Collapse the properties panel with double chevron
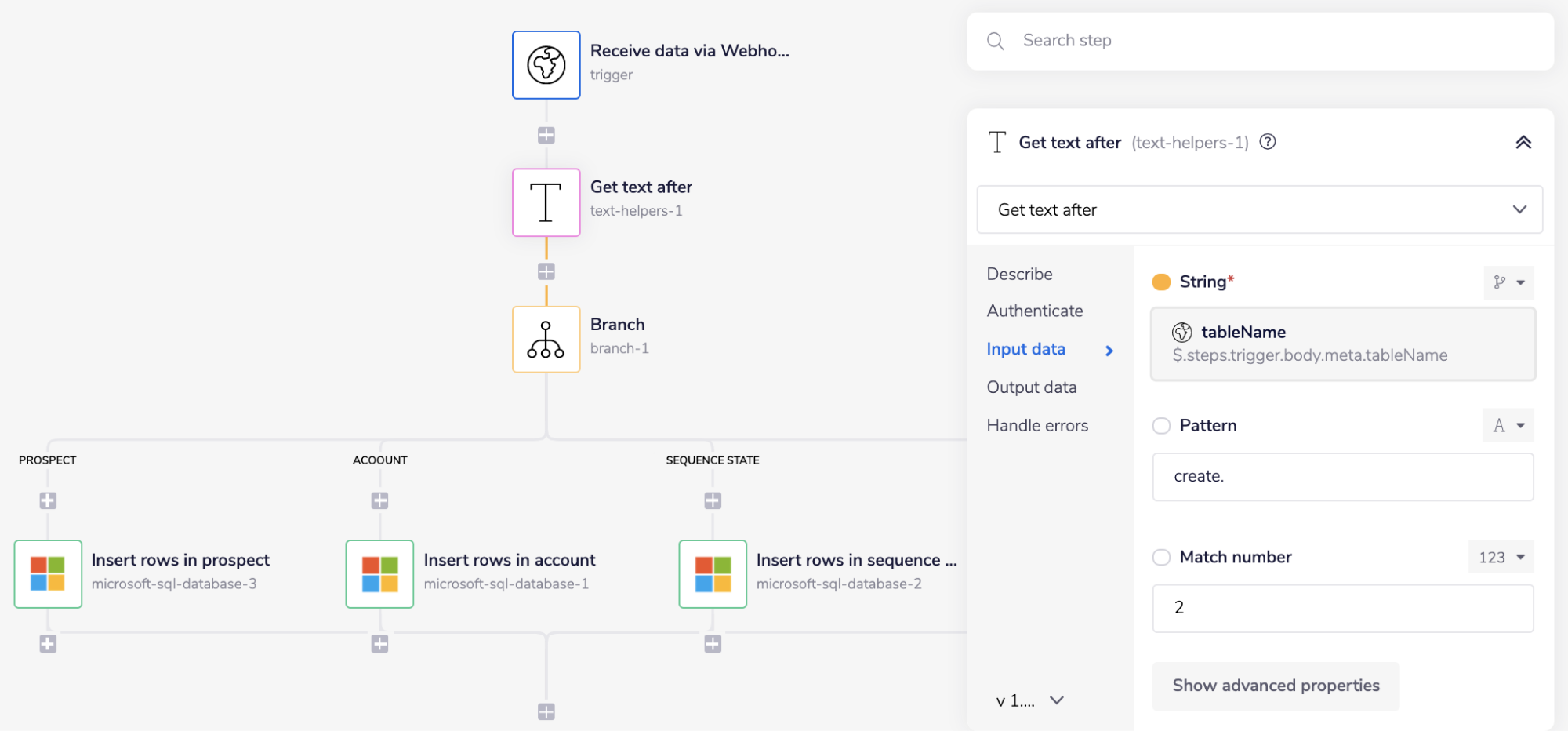 click(x=1523, y=142)
